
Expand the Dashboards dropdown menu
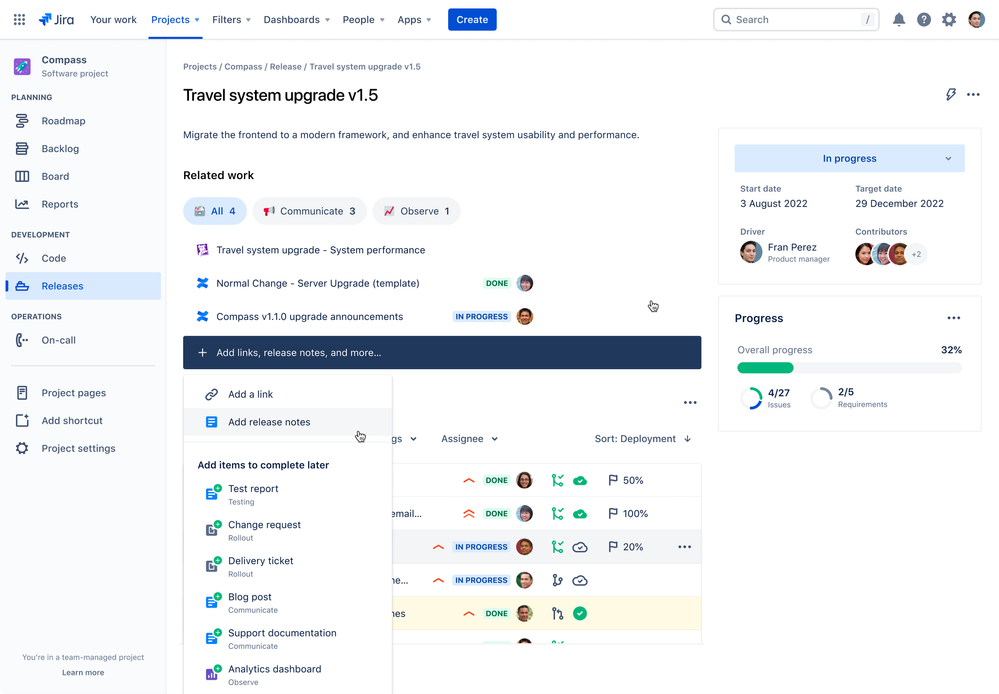(x=296, y=20)
